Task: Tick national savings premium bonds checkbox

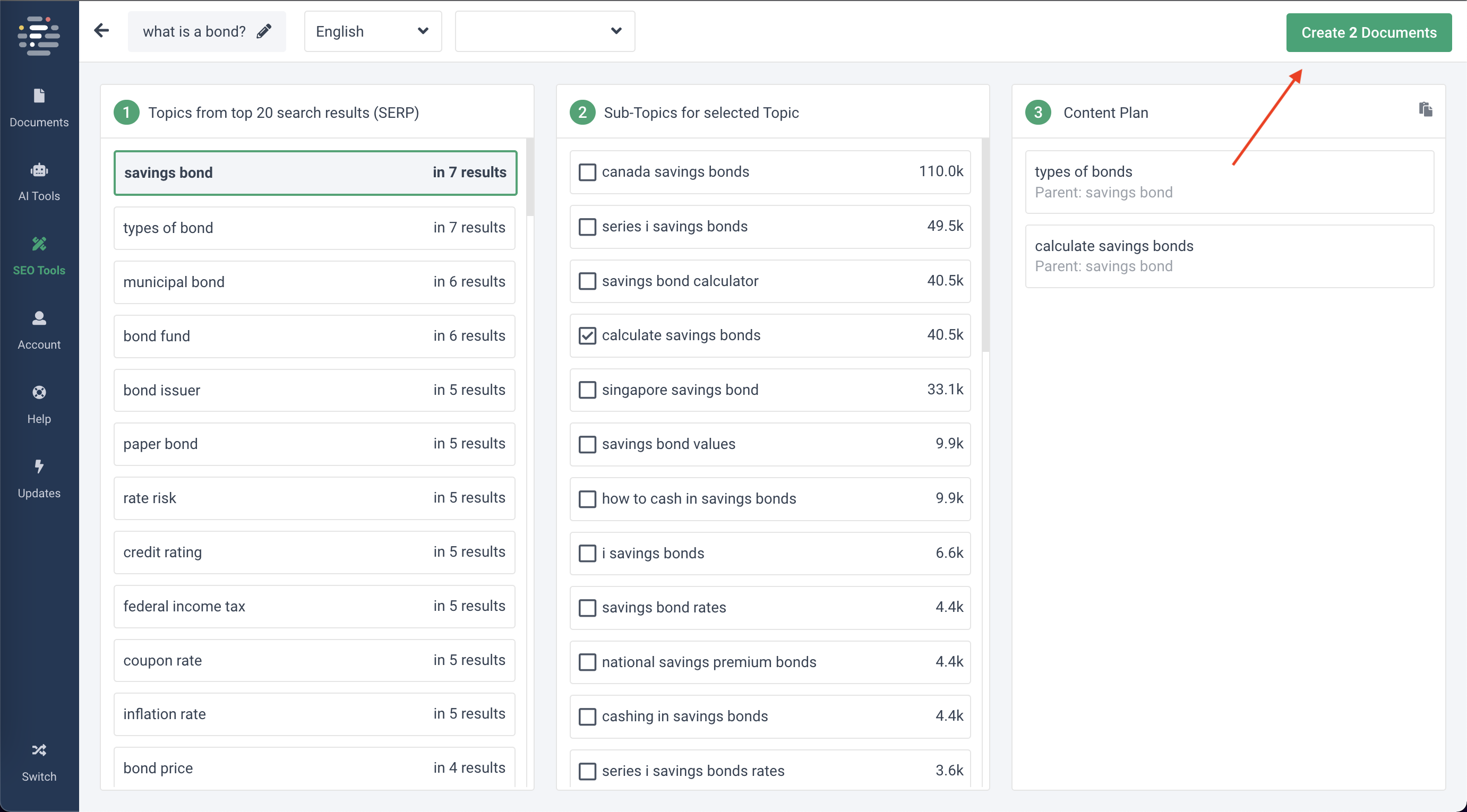Action: click(x=587, y=662)
